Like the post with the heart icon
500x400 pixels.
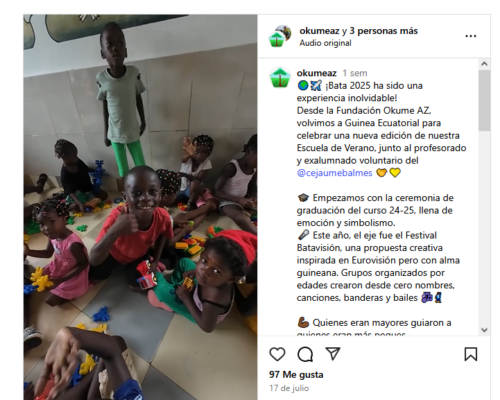click(x=277, y=354)
